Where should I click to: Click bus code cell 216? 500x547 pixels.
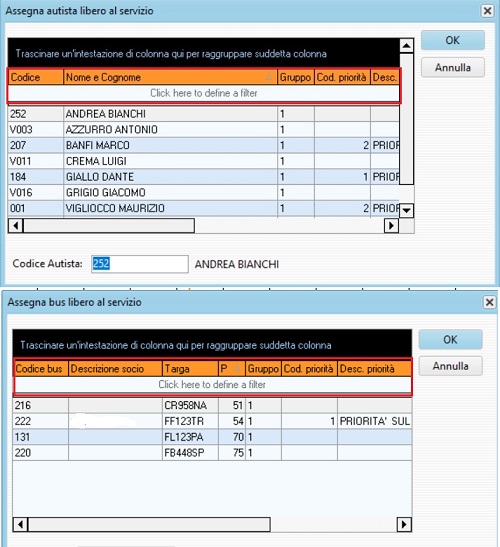point(41,405)
